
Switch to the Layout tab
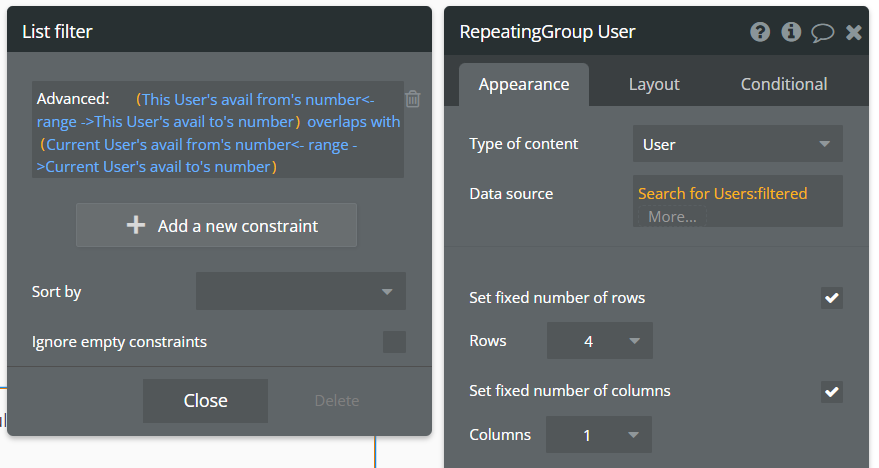coord(654,85)
